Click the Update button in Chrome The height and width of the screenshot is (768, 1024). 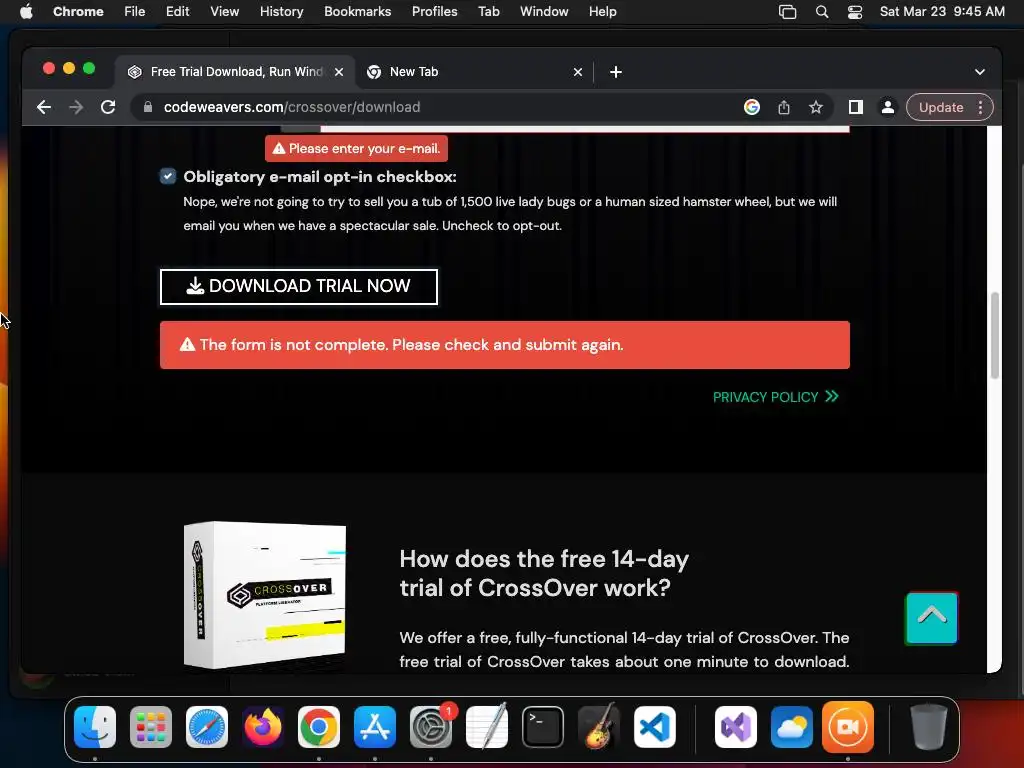pyautogui.click(x=940, y=107)
